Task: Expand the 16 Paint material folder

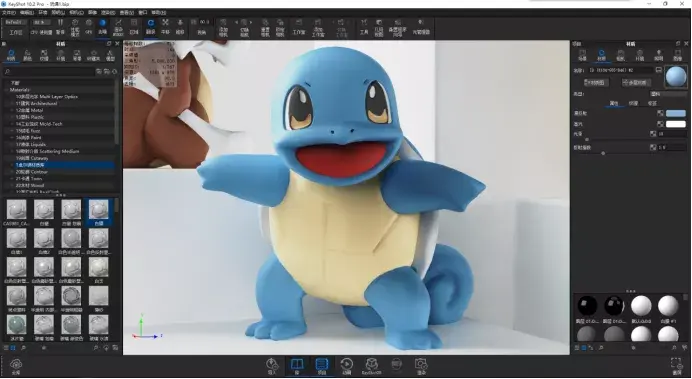Action: click(12, 138)
